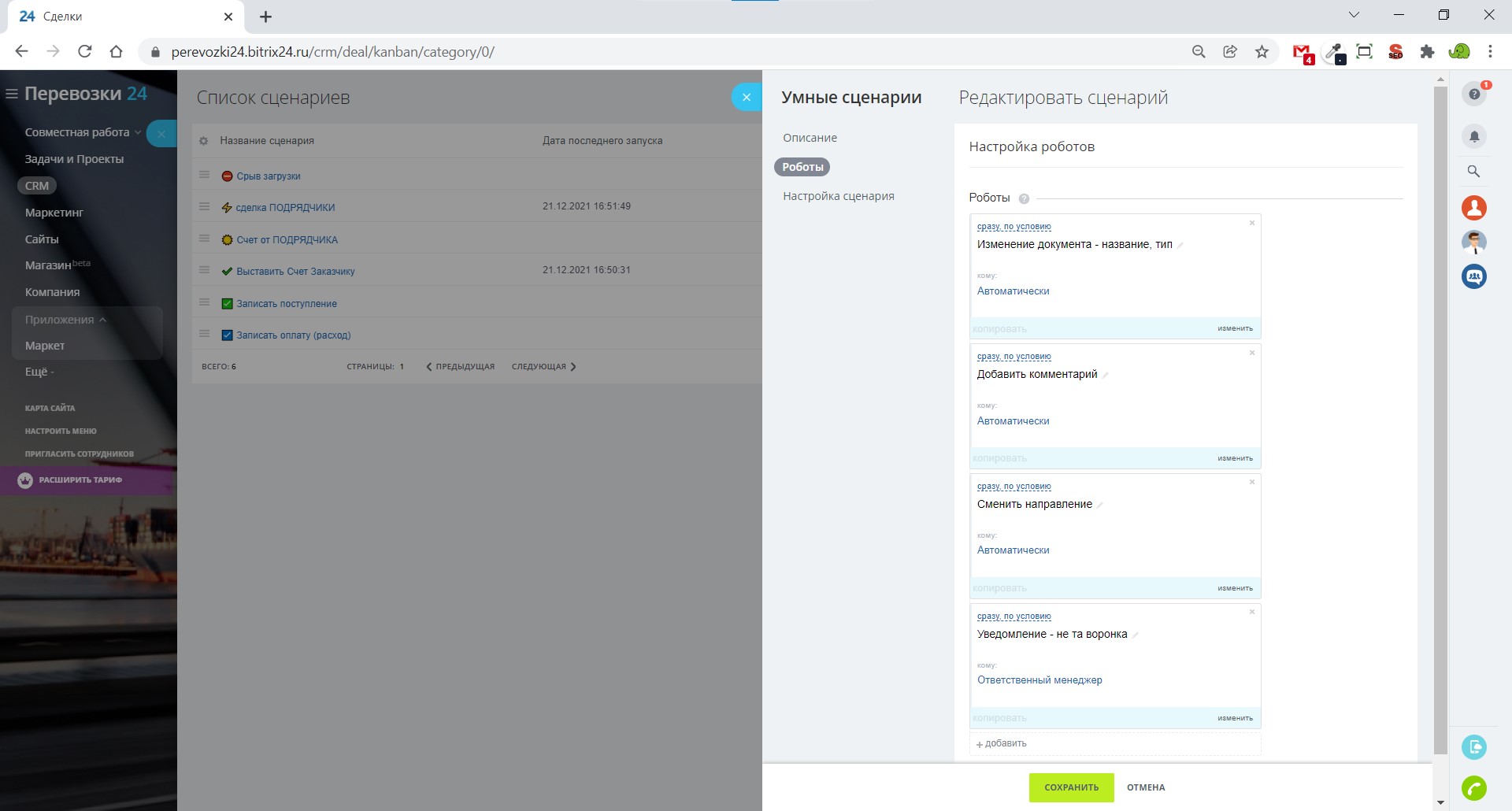1512x811 pixels.
Task: Bookmark this page with the star icon
Action: [x=1262, y=52]
